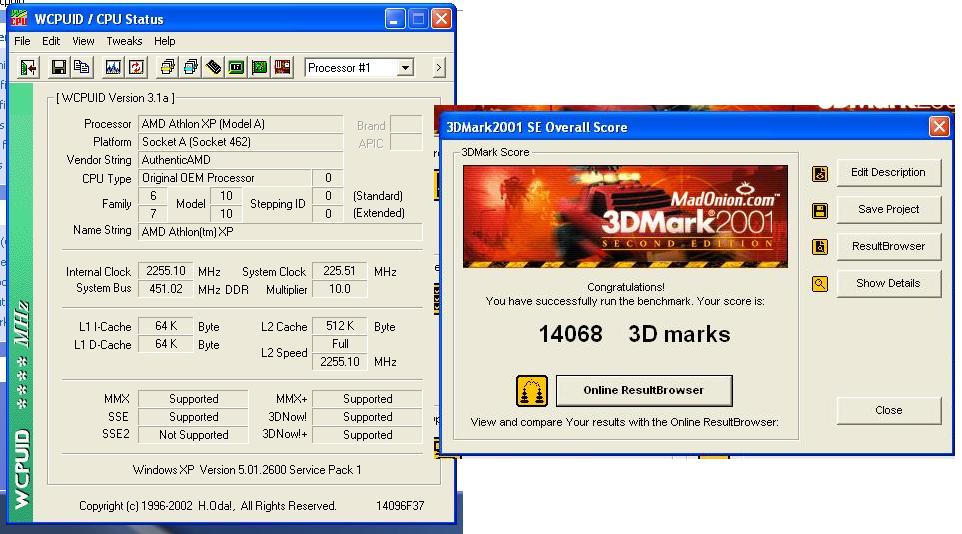Click the toolbar overflow arrow button
The width and height of the screenshot is (962, 534).
[439, 68]
